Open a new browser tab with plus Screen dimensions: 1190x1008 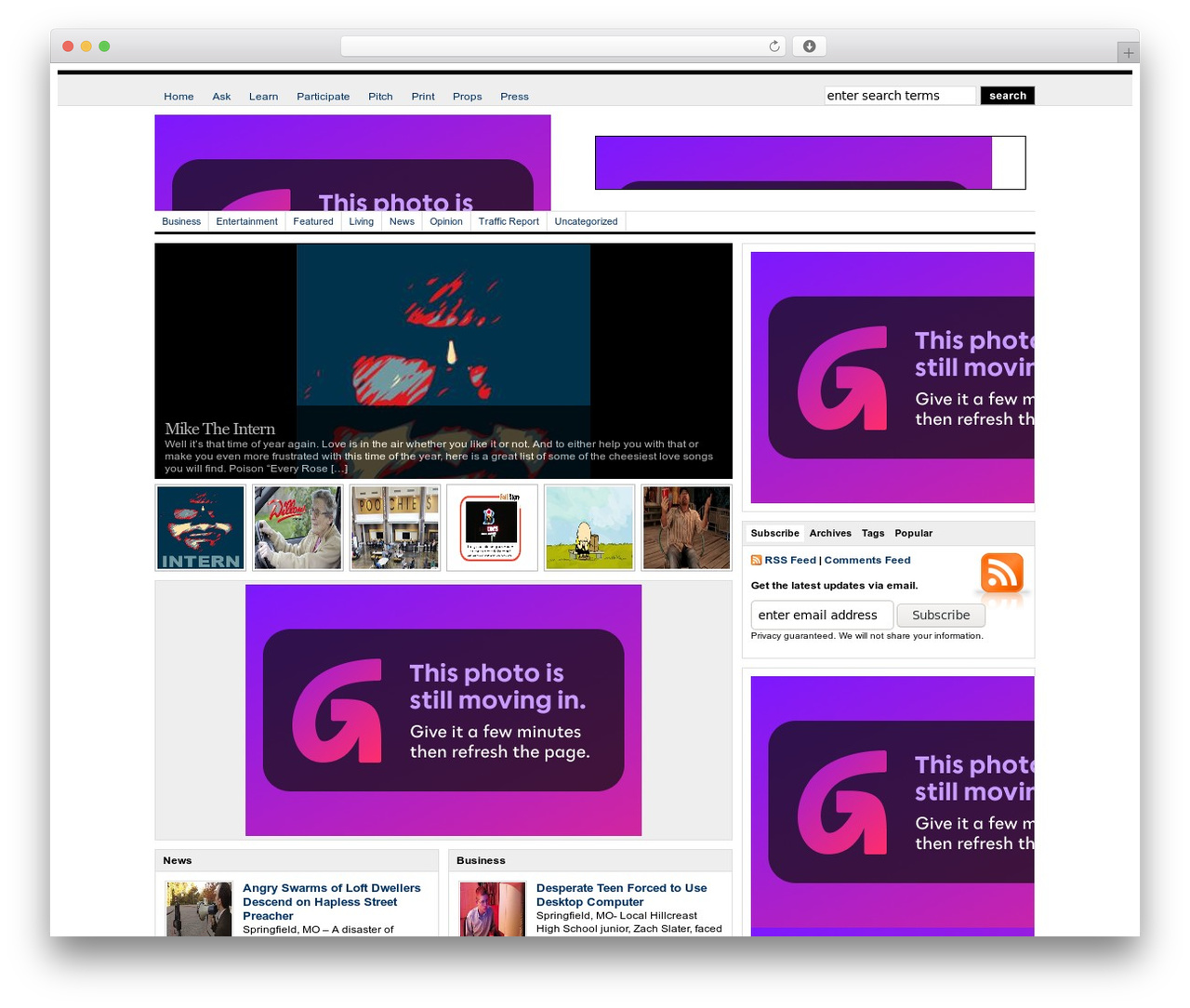(1128, 53)
